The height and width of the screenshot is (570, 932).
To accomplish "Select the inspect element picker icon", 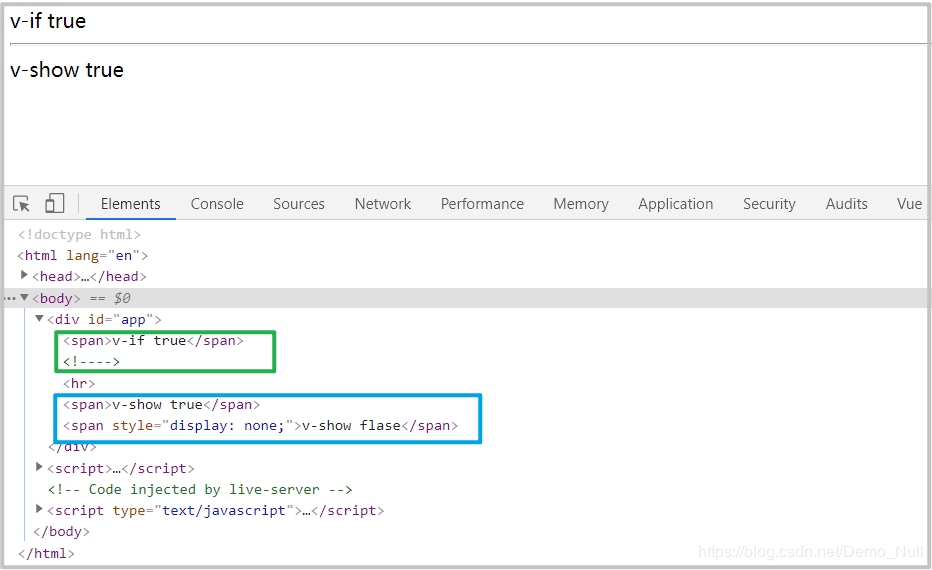I will 21,204.
